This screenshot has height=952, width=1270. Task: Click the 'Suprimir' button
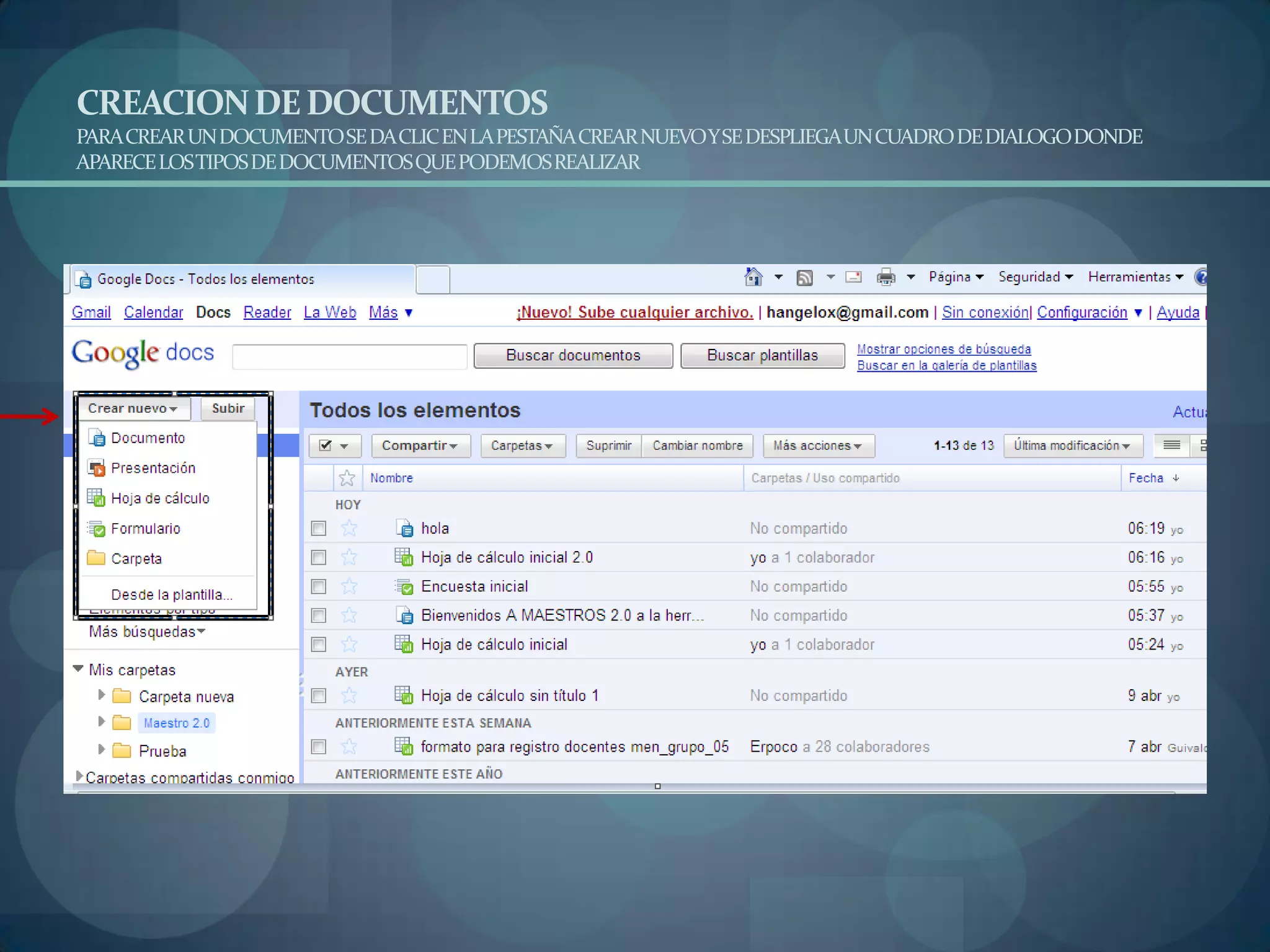608,446
